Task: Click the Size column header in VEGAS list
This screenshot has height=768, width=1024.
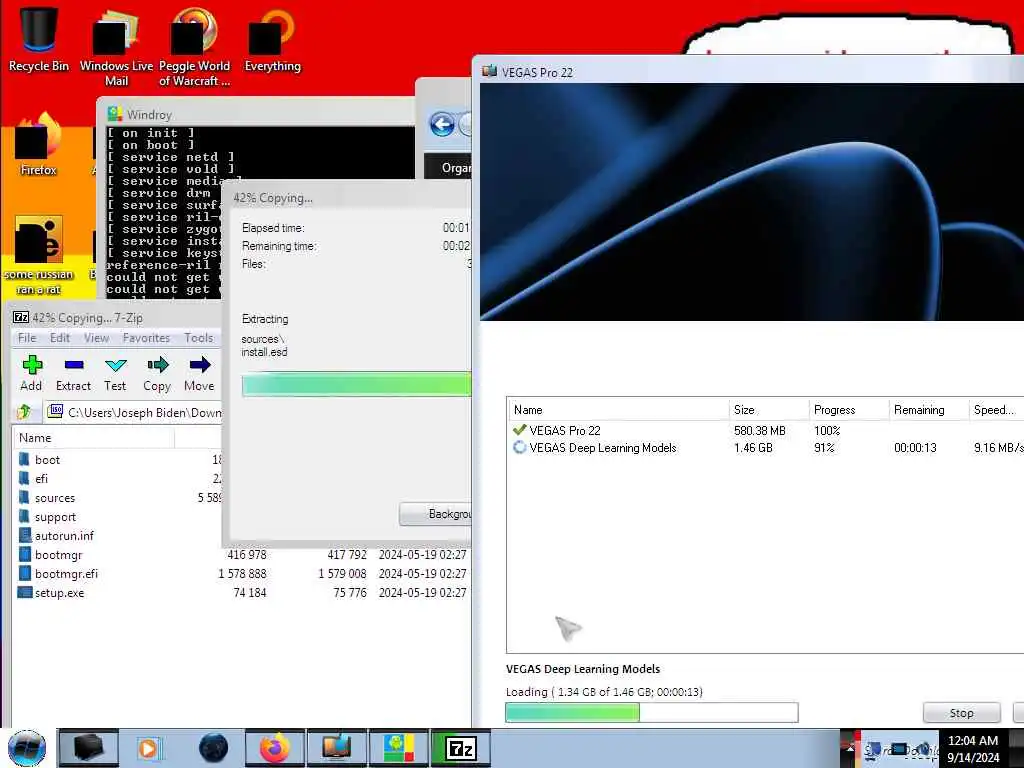Action: click(769, 409)
